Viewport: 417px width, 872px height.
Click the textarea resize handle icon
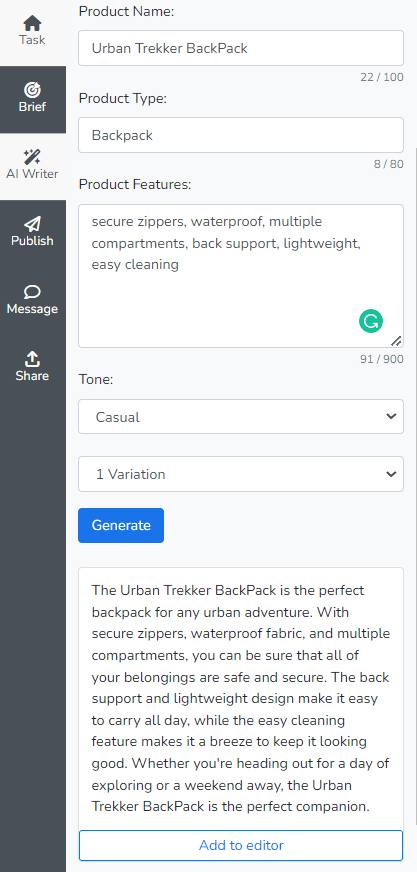tap(396, 341)
